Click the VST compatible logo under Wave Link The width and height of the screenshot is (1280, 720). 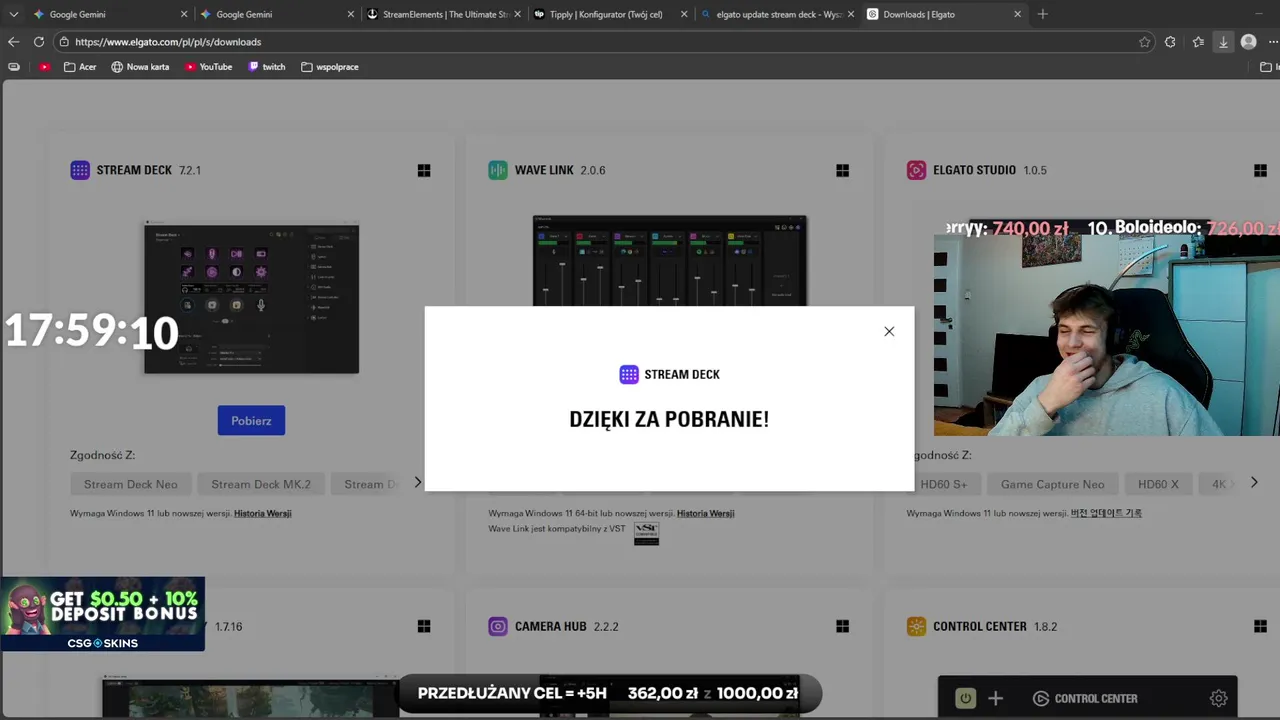[x=646, y=534]
